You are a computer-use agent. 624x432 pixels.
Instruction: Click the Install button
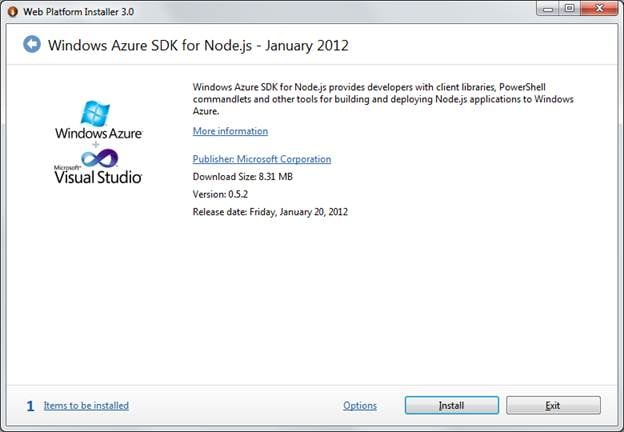(x=452, y=405)
